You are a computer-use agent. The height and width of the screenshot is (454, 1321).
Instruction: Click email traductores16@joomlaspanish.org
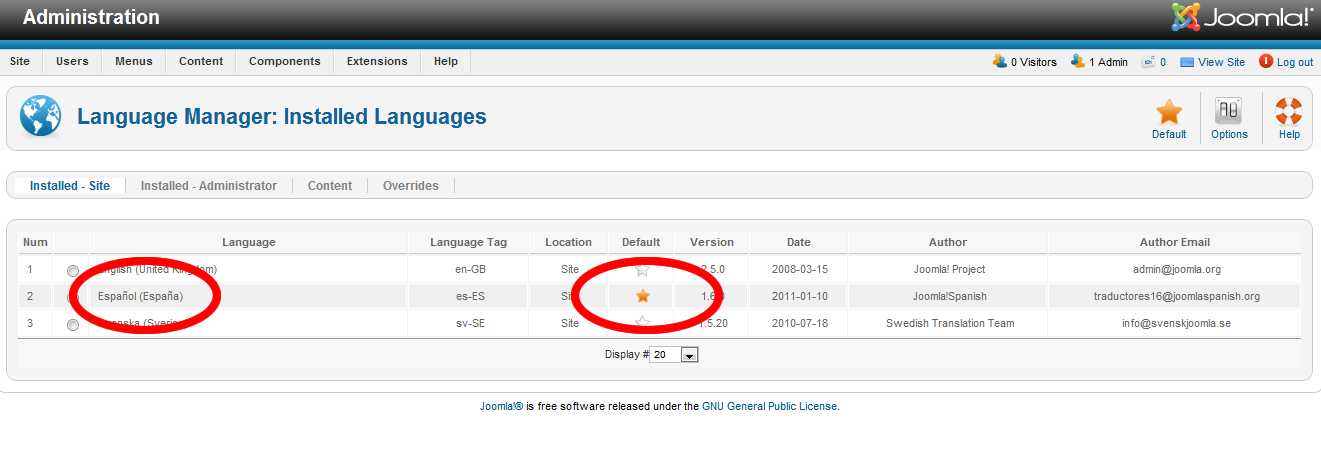click(1177, 296)
